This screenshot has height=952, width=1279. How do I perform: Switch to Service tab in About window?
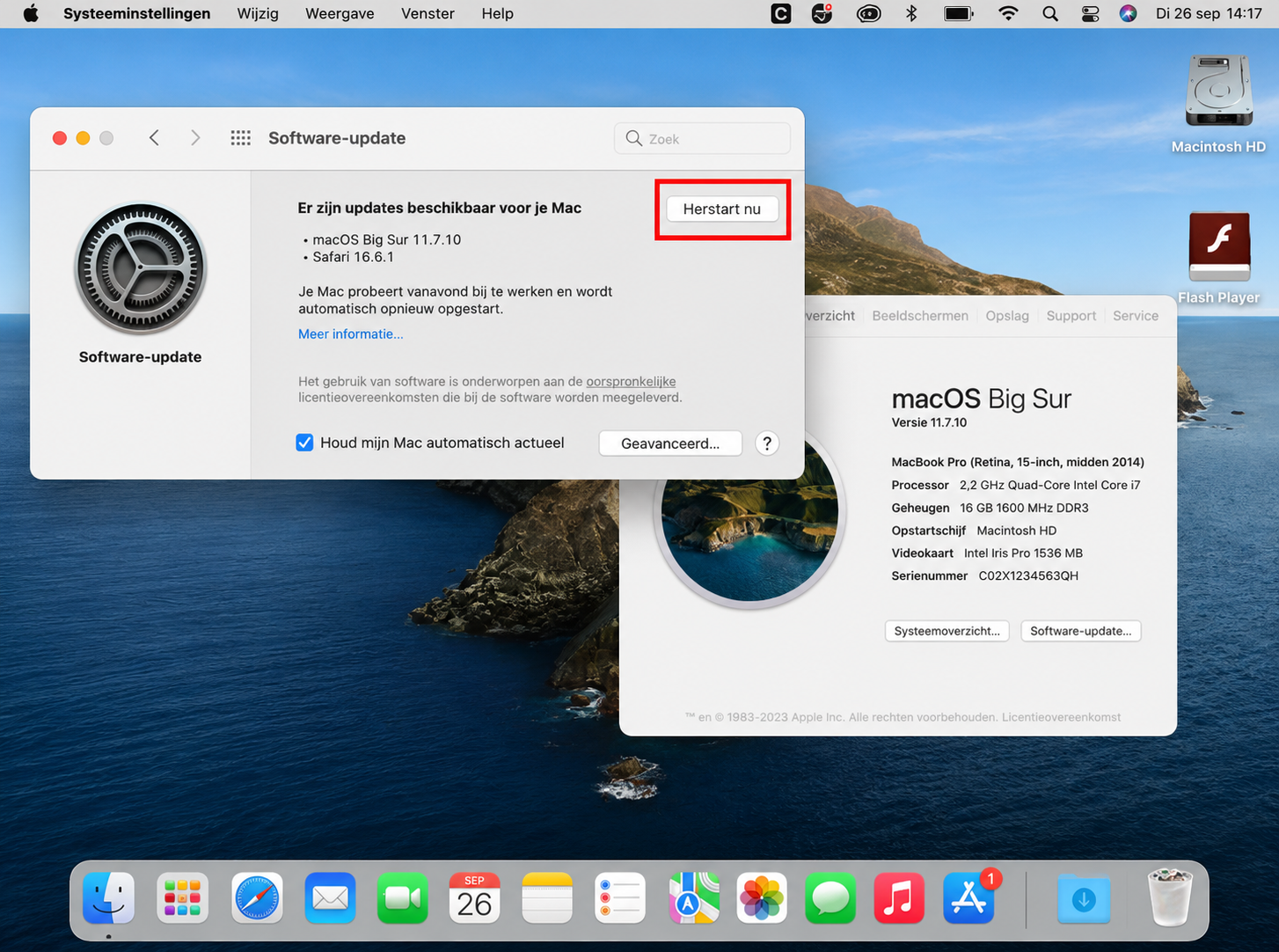1136,316
